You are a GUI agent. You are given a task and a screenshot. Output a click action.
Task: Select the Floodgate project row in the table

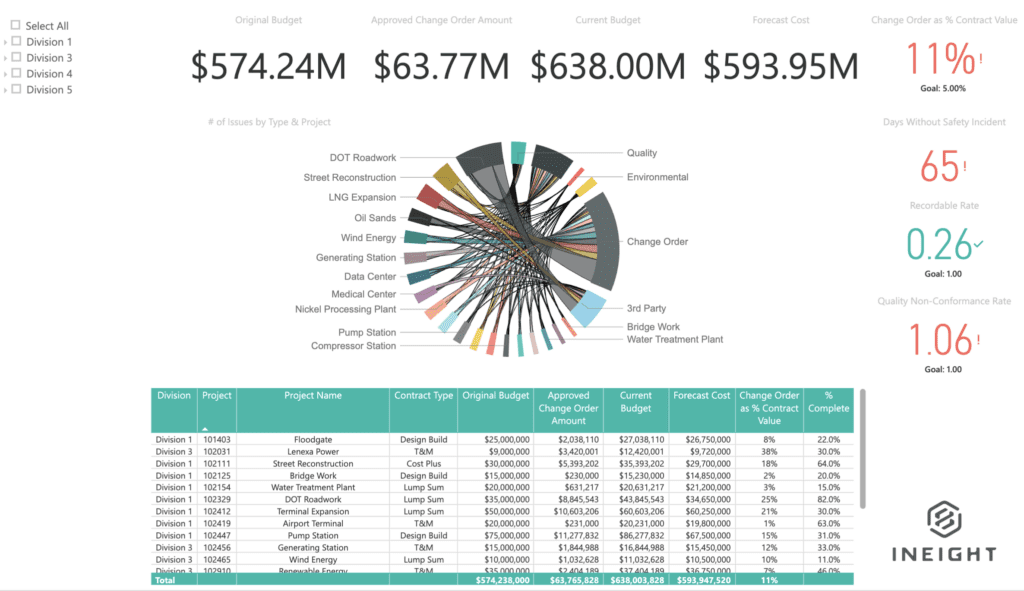coord(313,439)
